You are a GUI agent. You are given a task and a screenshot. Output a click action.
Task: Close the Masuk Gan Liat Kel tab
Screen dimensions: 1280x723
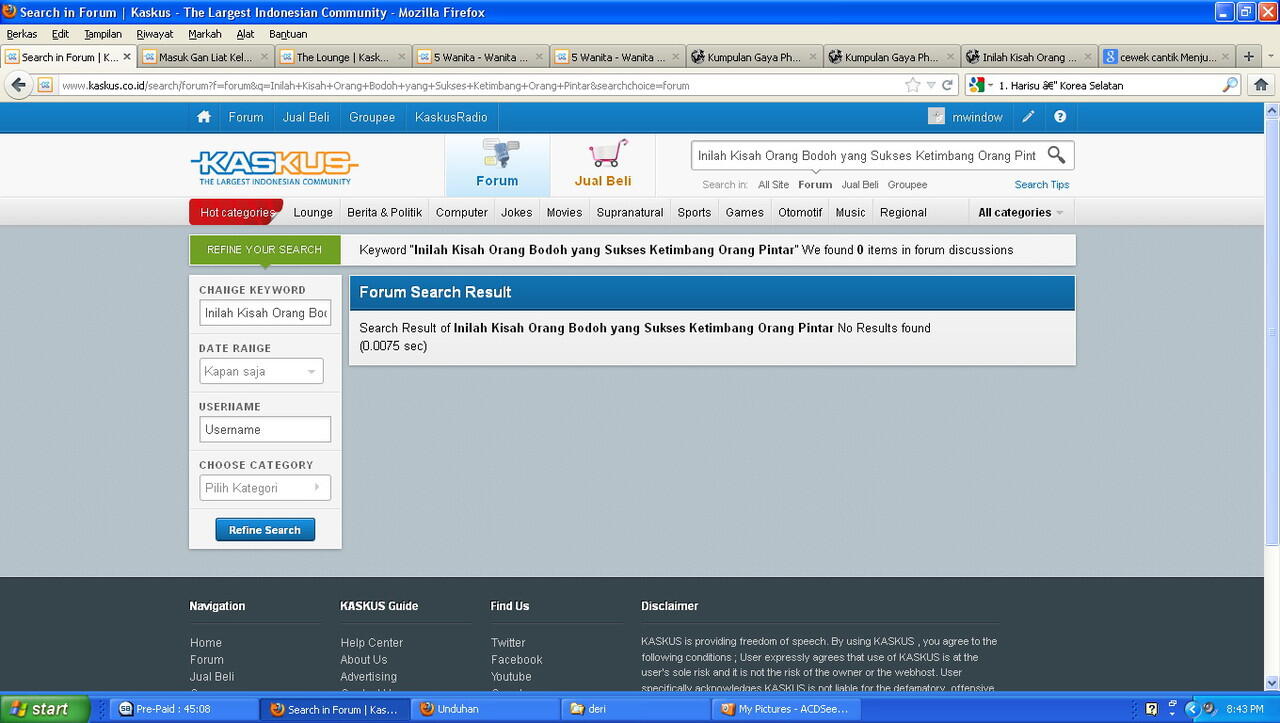coord(265,57)
